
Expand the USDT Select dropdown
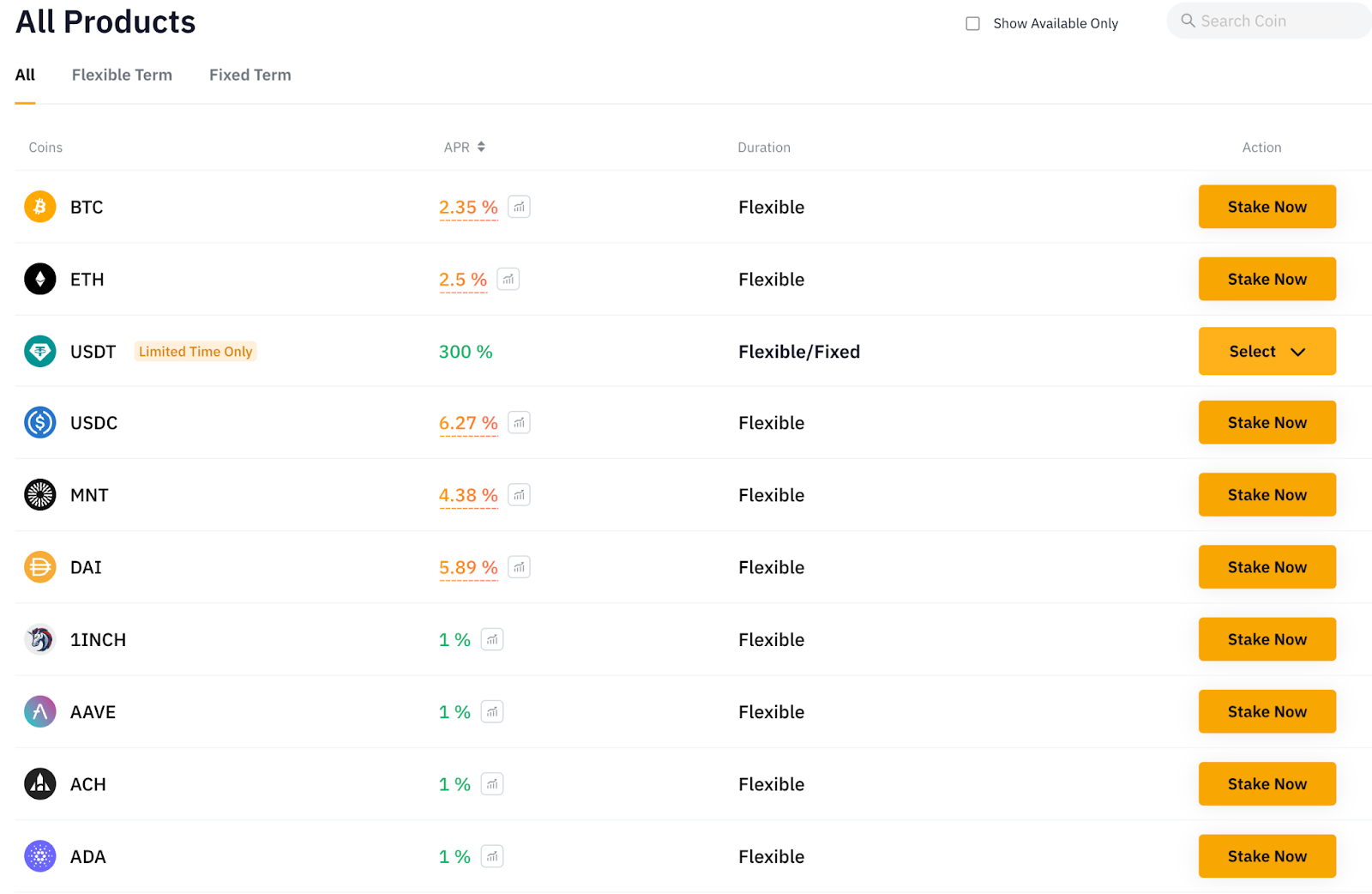(1267, 351)
